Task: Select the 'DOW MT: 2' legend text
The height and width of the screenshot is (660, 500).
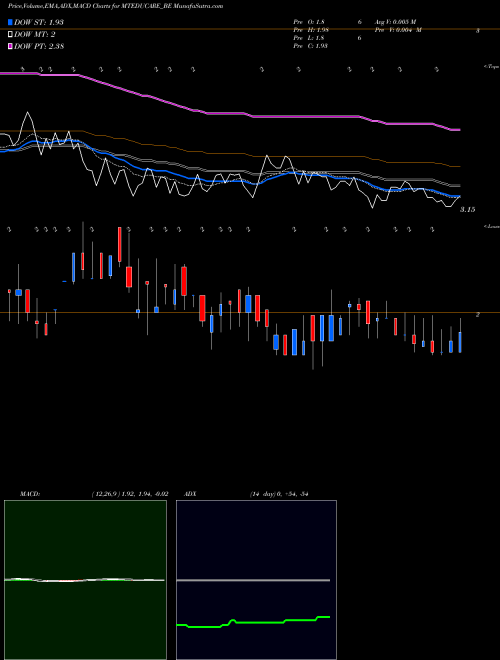Action: point(35,35)
